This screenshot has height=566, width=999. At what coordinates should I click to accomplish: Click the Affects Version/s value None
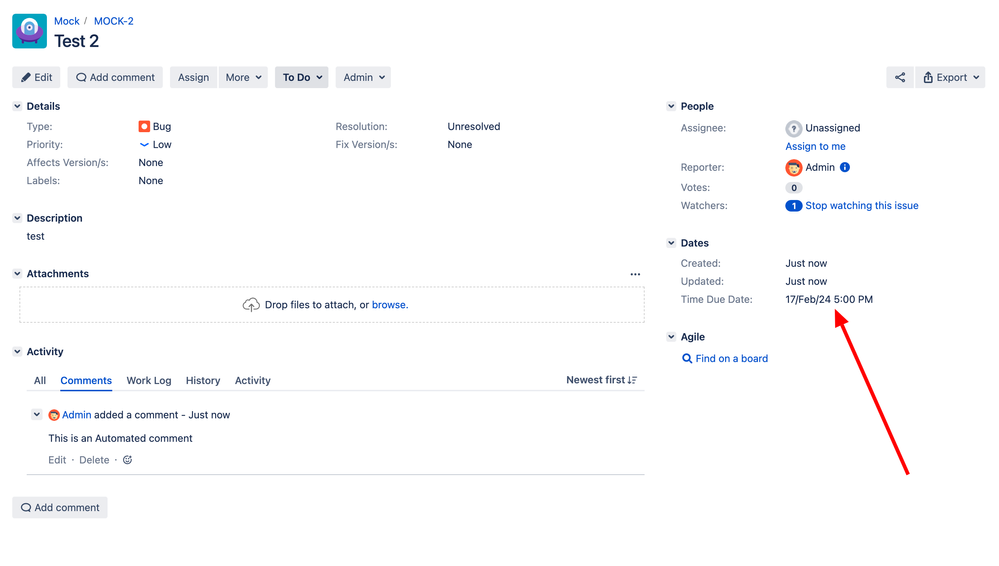150,163
